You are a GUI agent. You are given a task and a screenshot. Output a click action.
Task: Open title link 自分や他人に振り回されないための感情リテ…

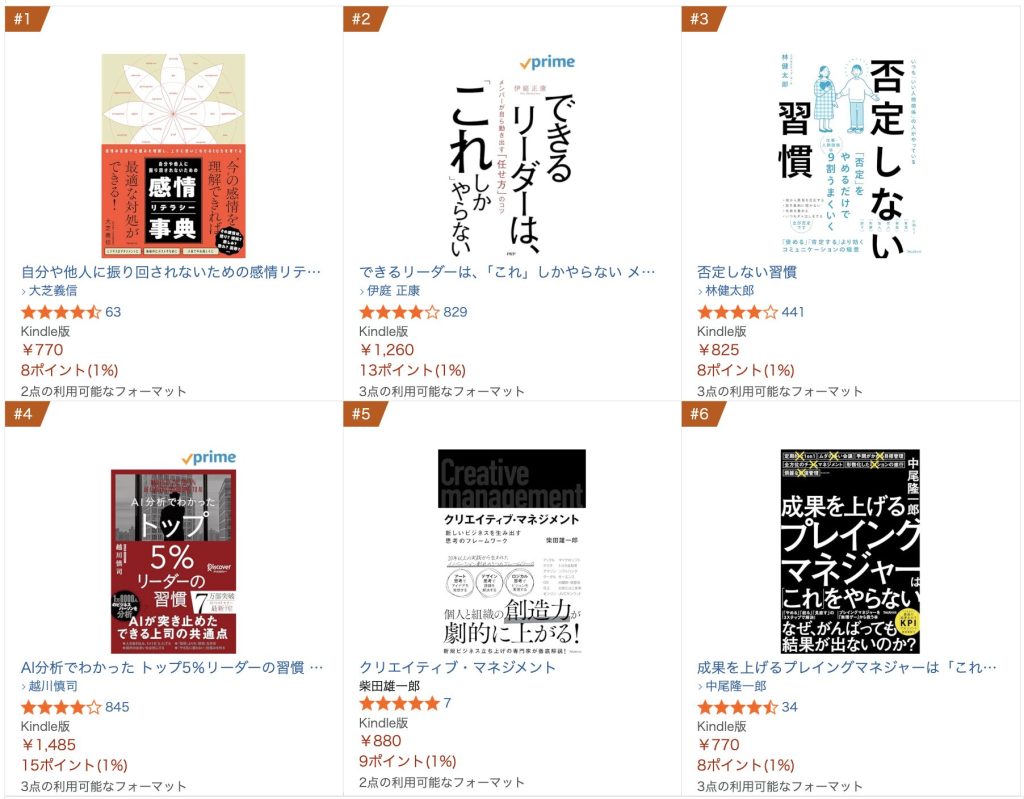pyautogui.click(x=171, y=272)
